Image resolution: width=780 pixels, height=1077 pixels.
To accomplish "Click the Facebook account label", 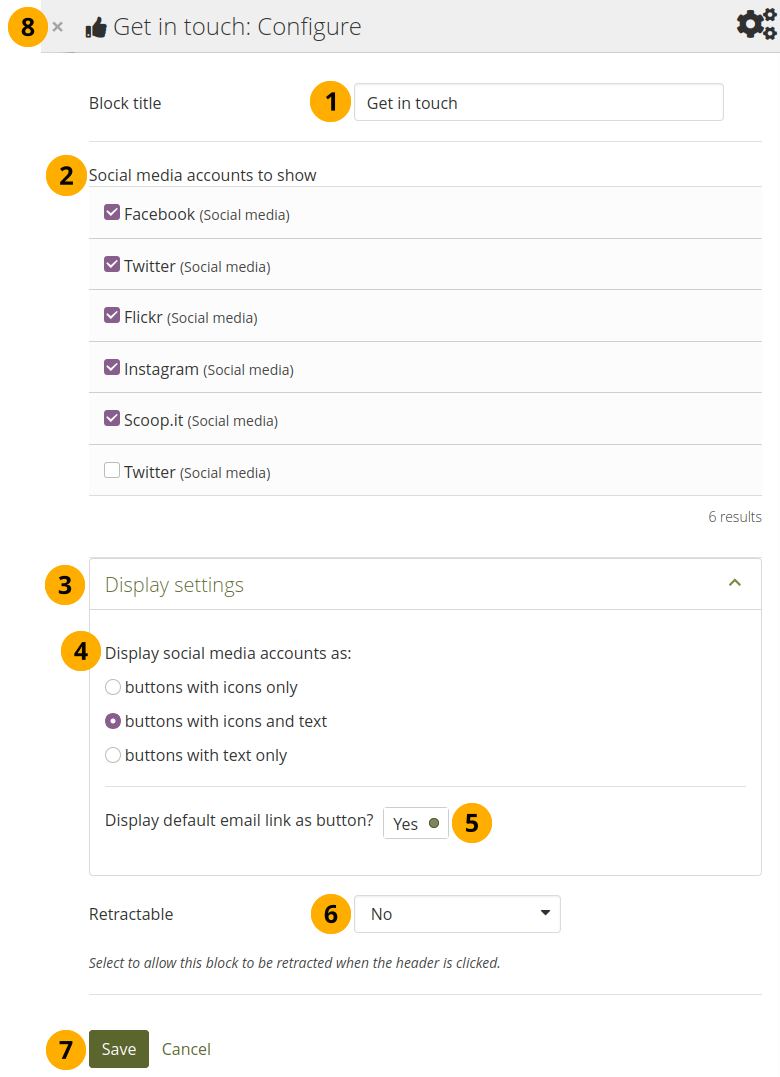I will click(160, 214).
